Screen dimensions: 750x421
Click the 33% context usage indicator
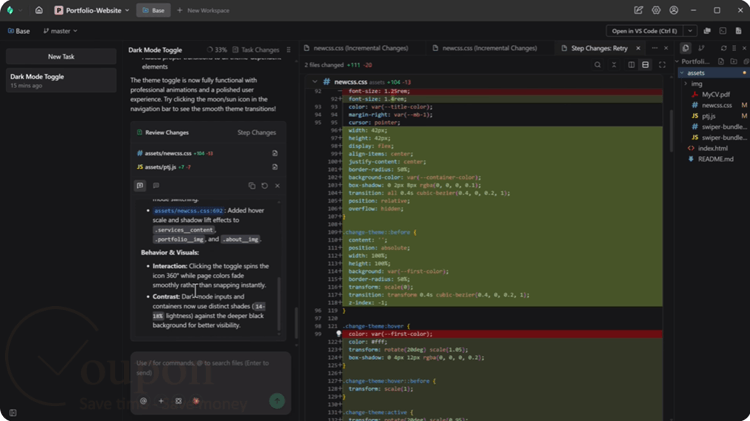(x=217, y=50)
